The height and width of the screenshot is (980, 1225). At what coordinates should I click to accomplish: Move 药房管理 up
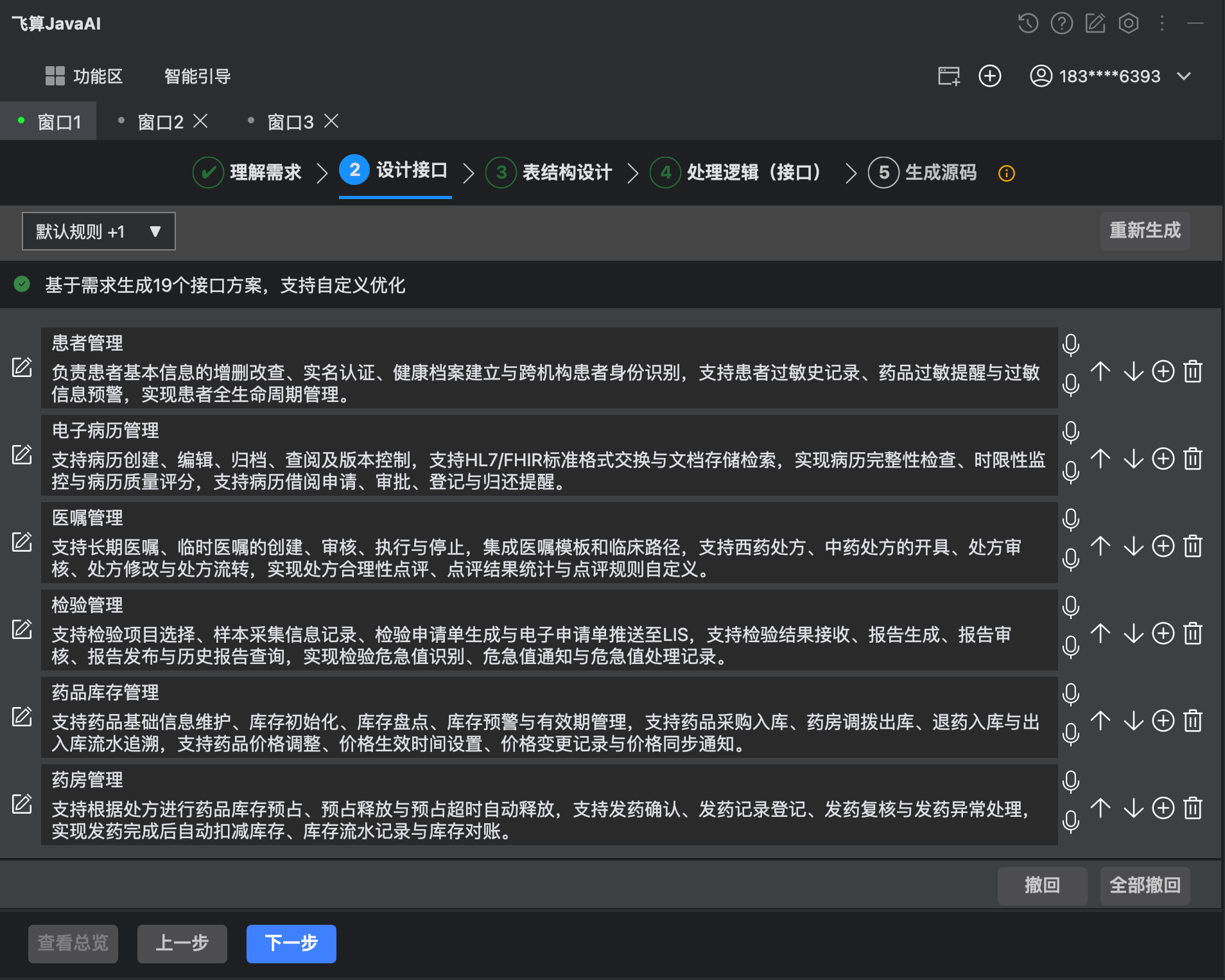(1100, 808)
